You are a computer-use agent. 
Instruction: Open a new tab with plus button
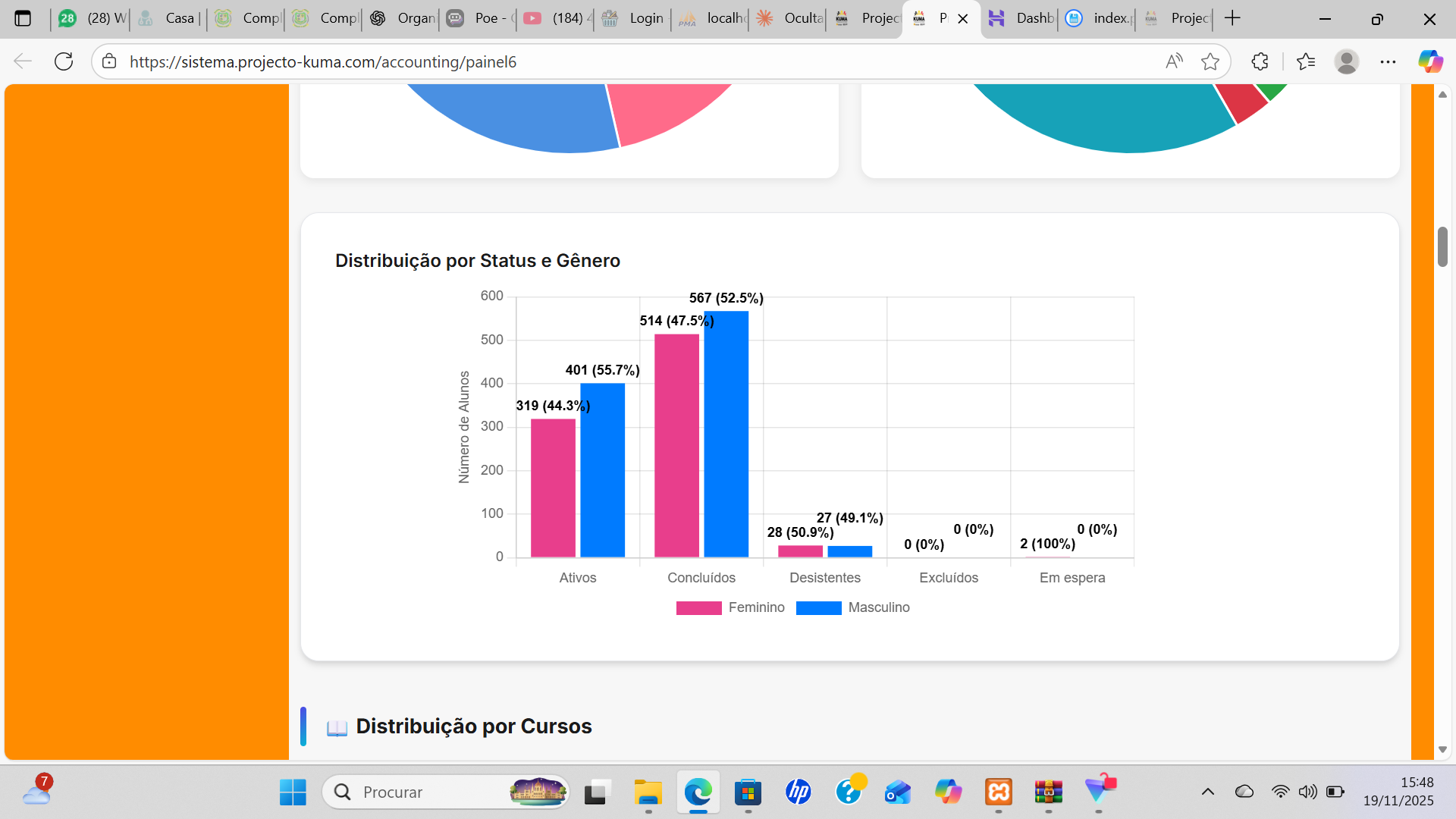[1233, 18]
